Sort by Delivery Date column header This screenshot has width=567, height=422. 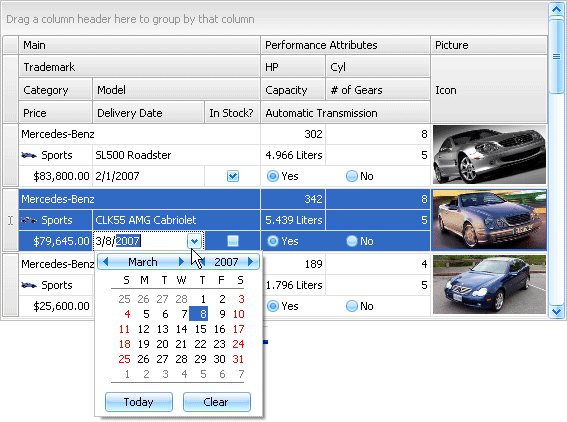click(x=148, y=113)
